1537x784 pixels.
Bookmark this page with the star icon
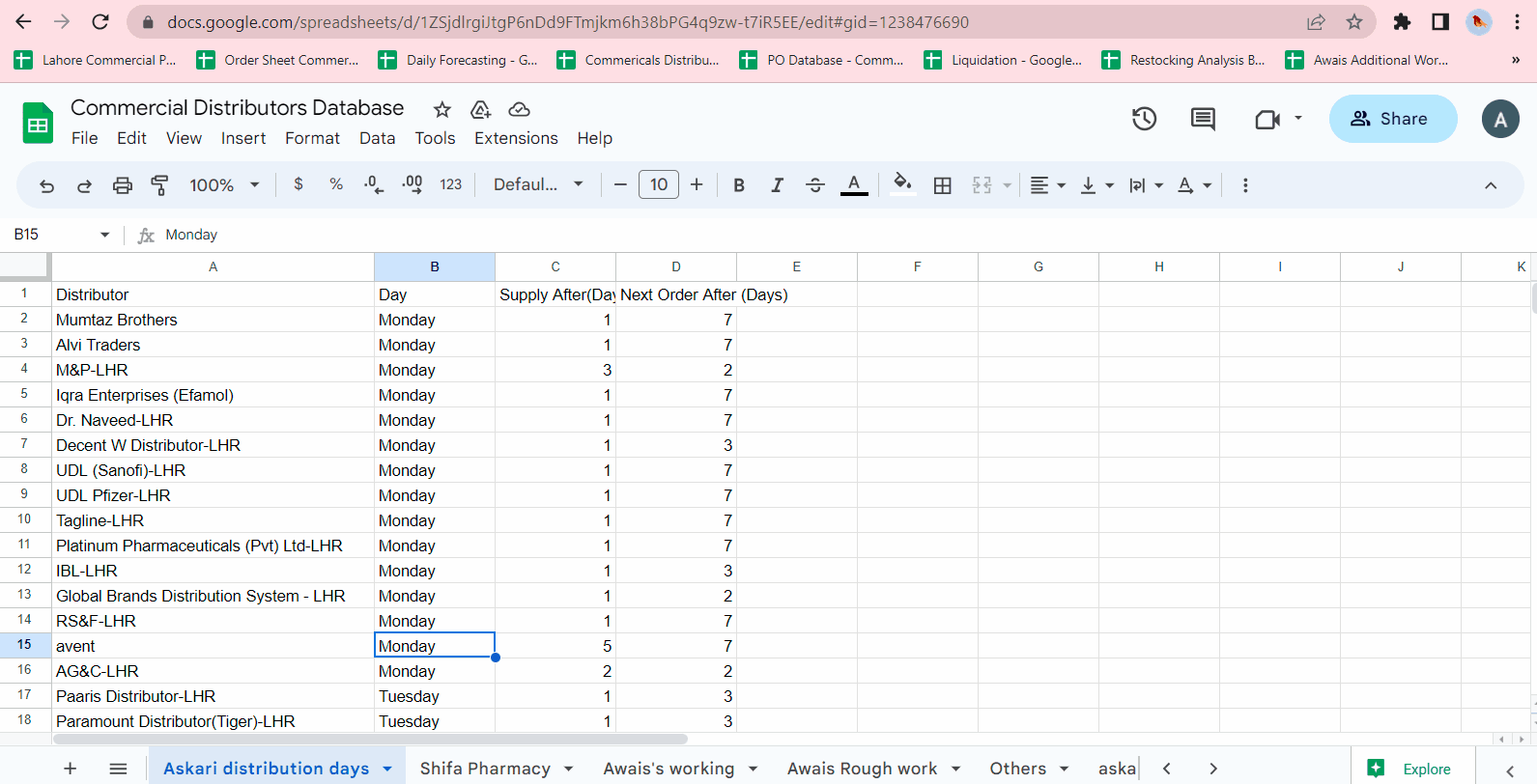(1354, 21)
